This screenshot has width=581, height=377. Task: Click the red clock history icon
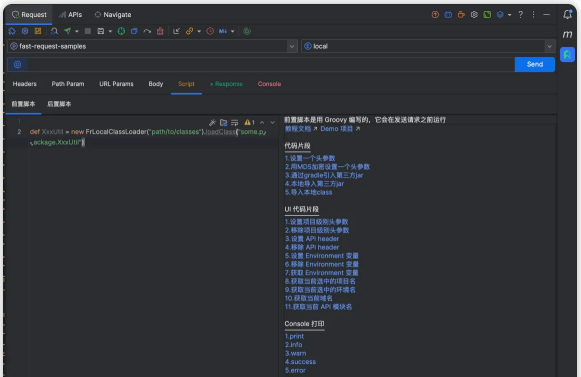[x=210, y=31]
